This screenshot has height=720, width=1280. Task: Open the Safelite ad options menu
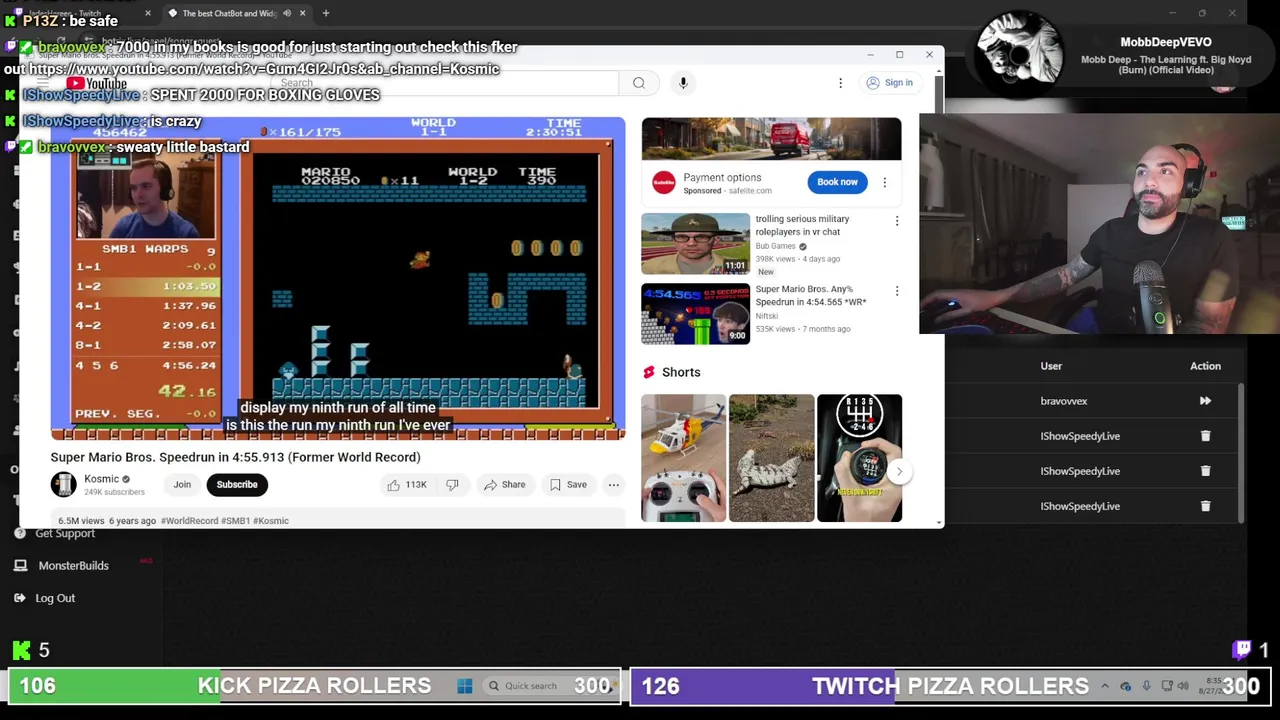(x=884, y=183)
